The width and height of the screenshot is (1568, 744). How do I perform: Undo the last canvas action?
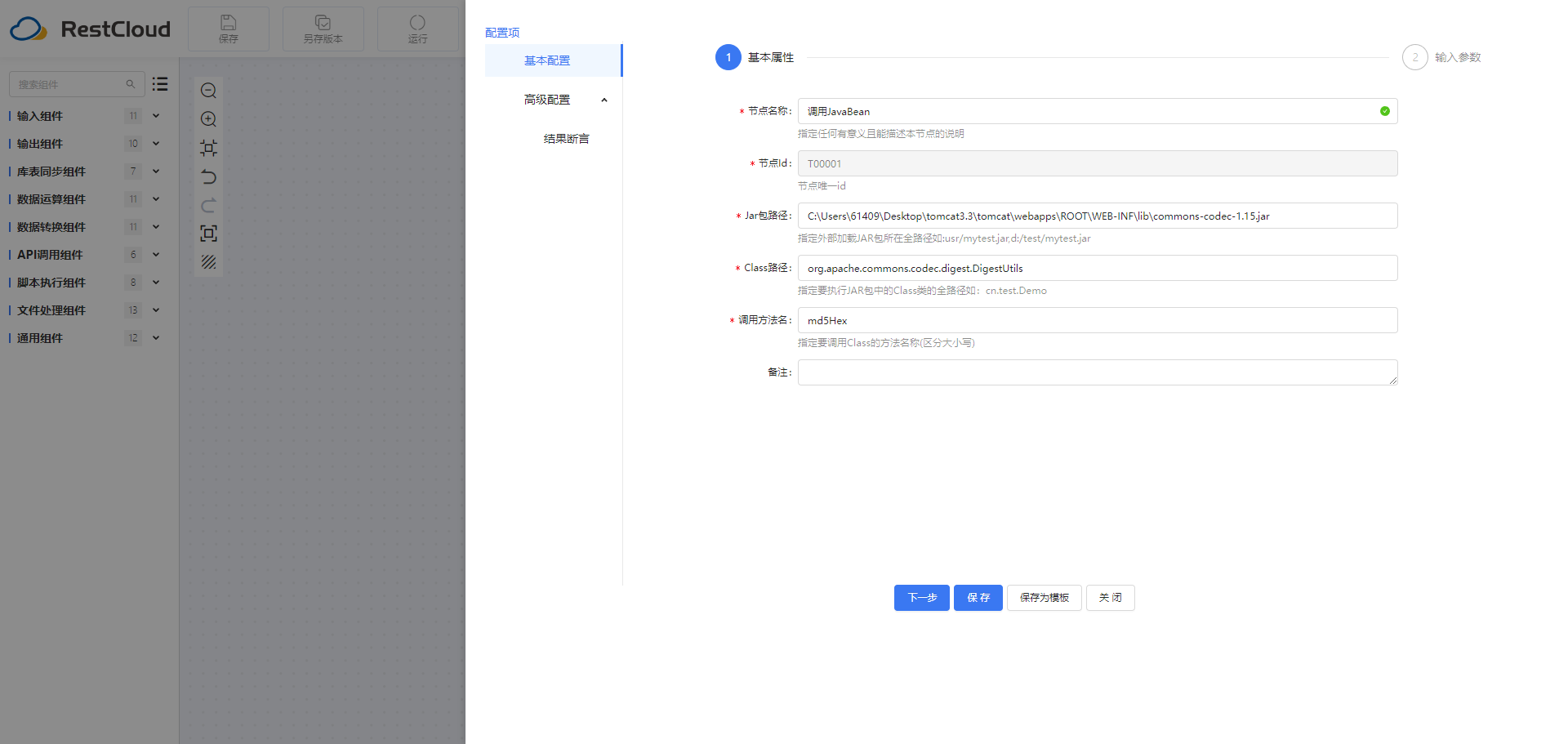(208, 176)
